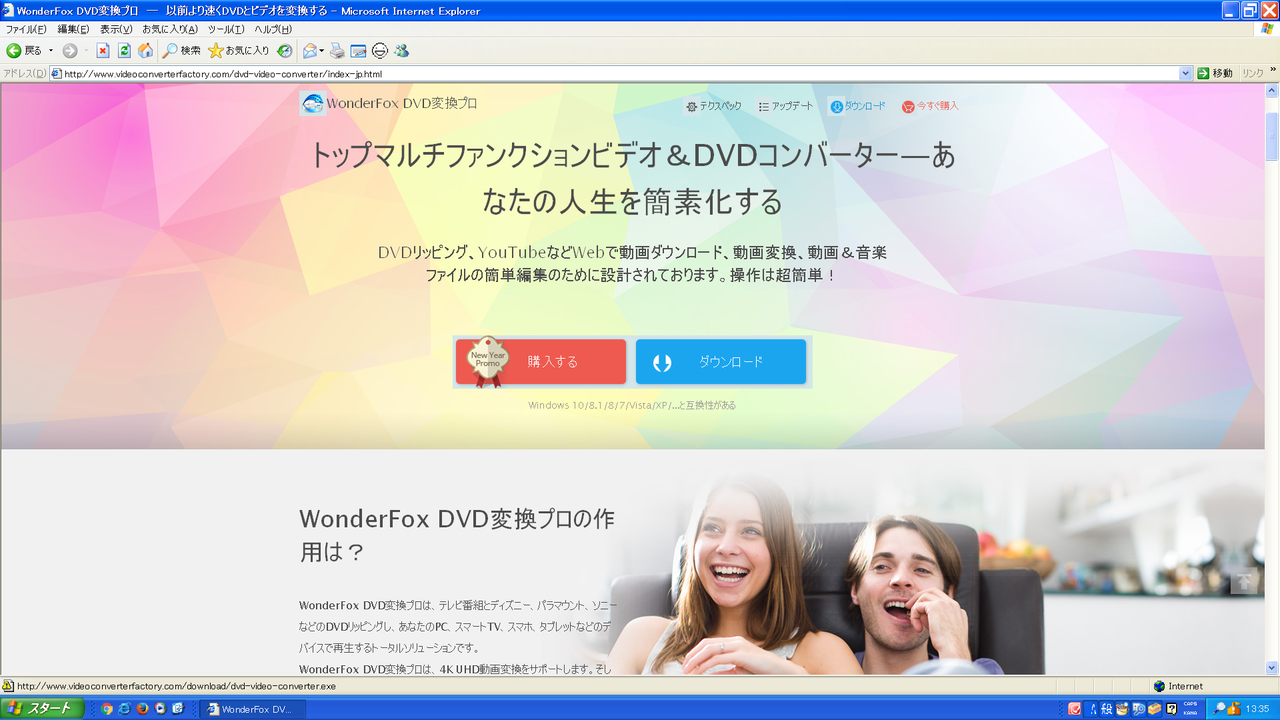Click inside the address URL field

point(620,74)
